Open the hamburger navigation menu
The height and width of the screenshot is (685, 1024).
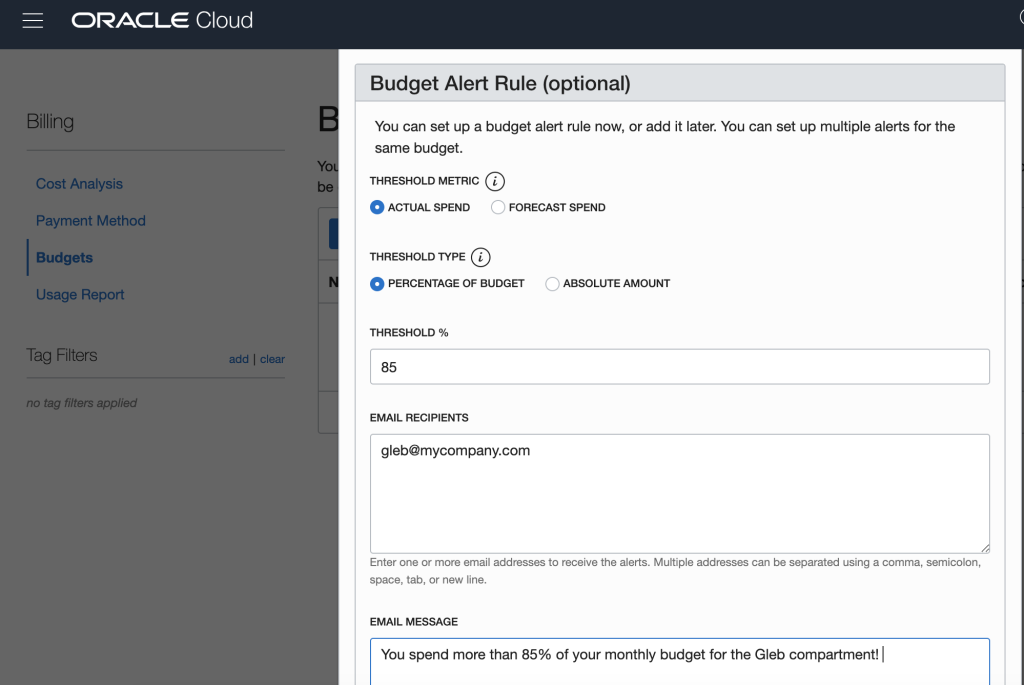tap(33, 21)
